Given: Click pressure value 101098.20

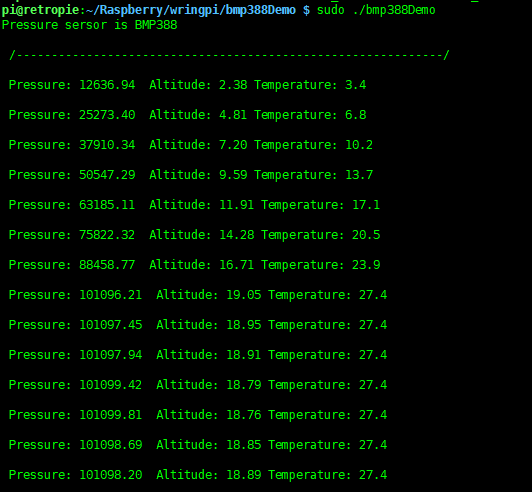Looking at the screenshot, I should coord(111,475).
